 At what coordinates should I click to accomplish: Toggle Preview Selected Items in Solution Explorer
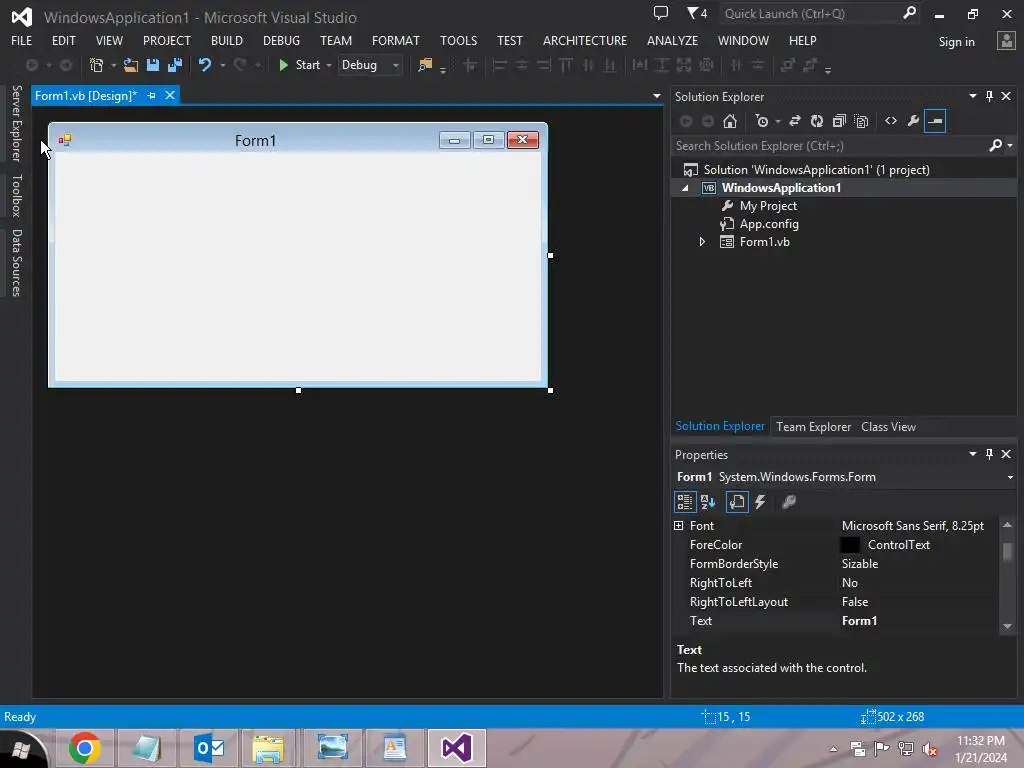click(935, 121)
